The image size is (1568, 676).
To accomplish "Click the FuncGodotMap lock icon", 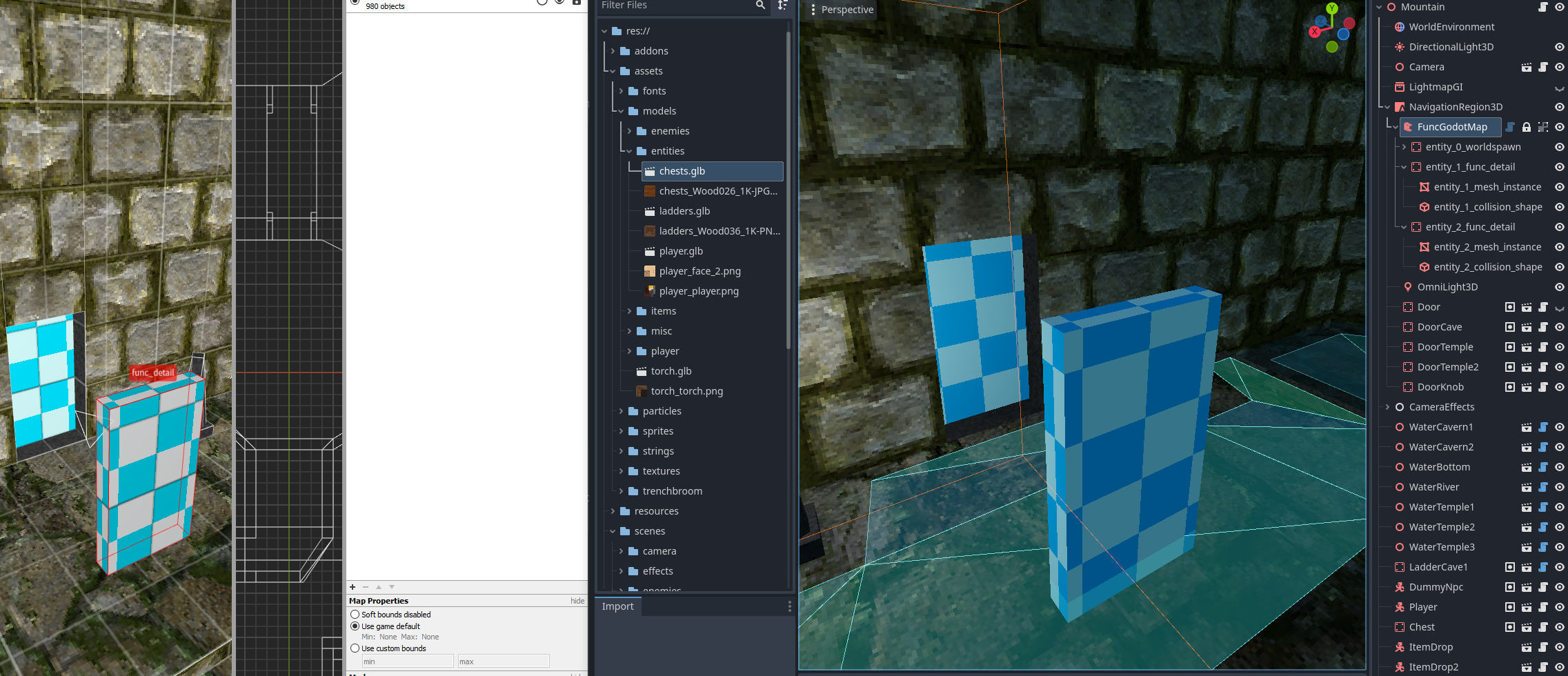I will click(1527, 127).
